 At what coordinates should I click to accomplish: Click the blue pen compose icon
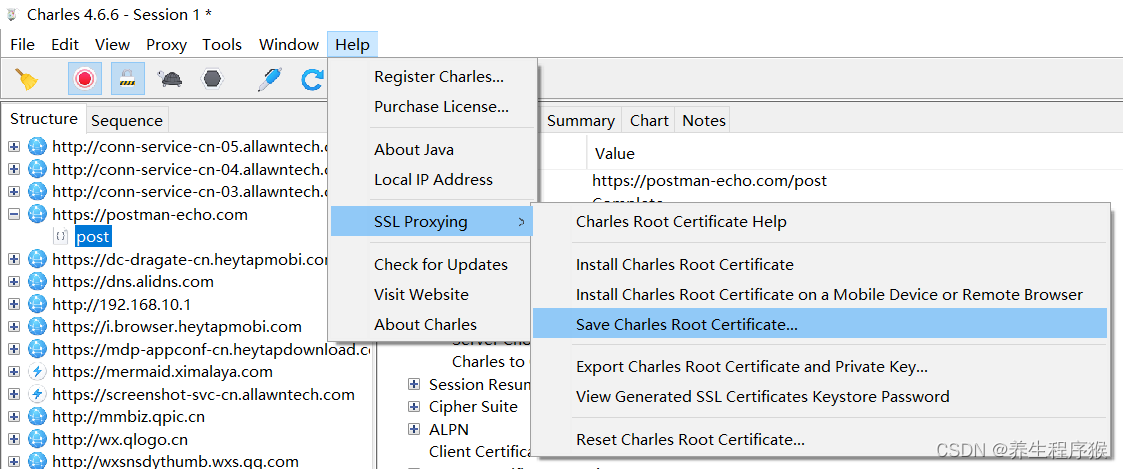270,79
